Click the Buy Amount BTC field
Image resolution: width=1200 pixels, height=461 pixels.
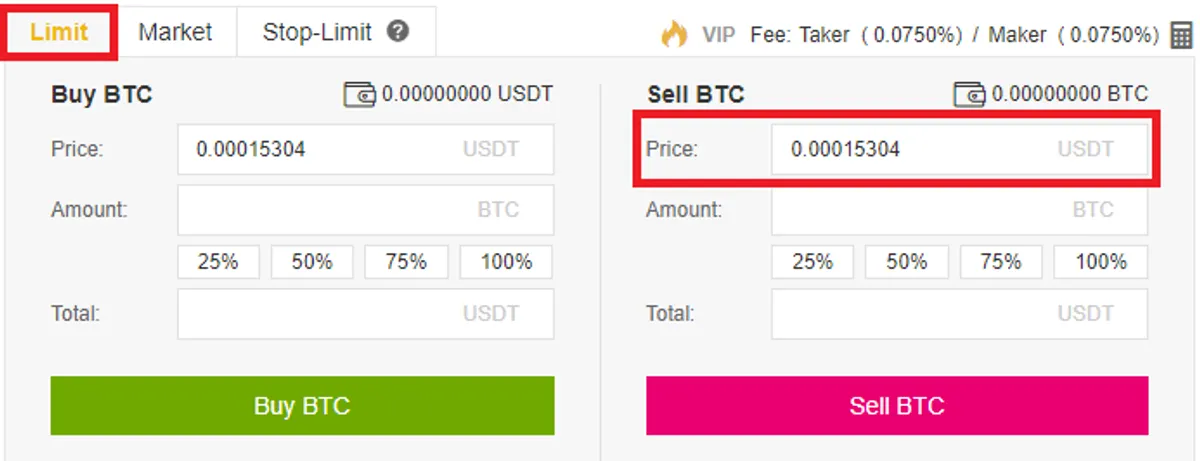(365, 210)
